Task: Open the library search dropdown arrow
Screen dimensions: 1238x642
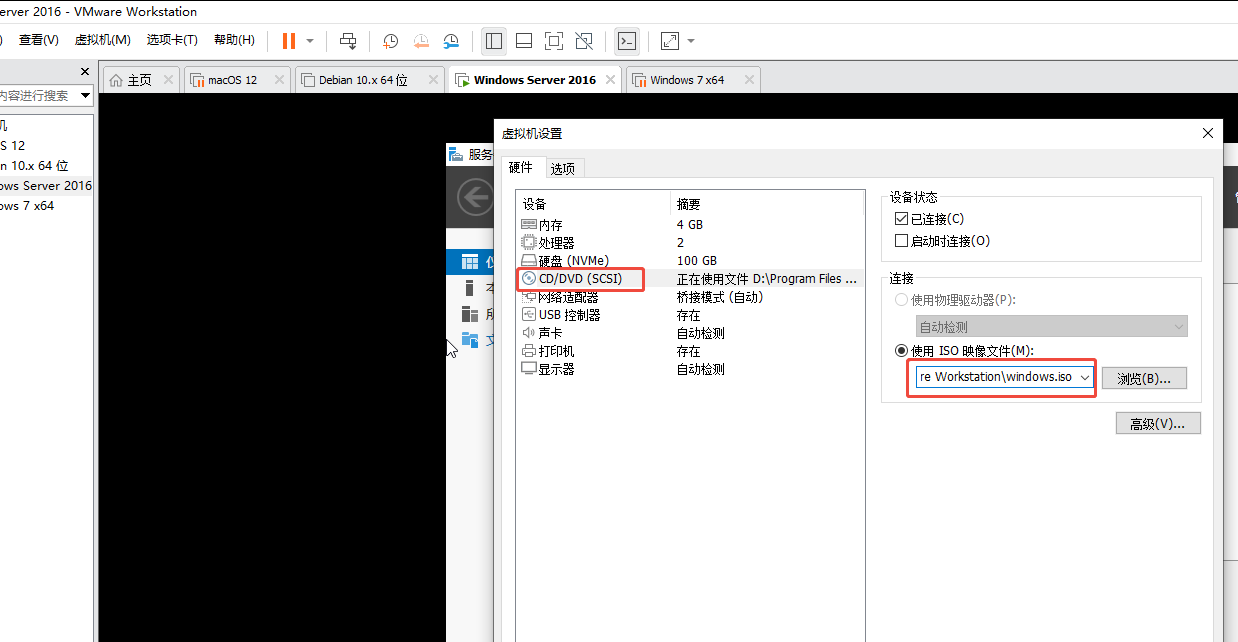Action: 85,96
